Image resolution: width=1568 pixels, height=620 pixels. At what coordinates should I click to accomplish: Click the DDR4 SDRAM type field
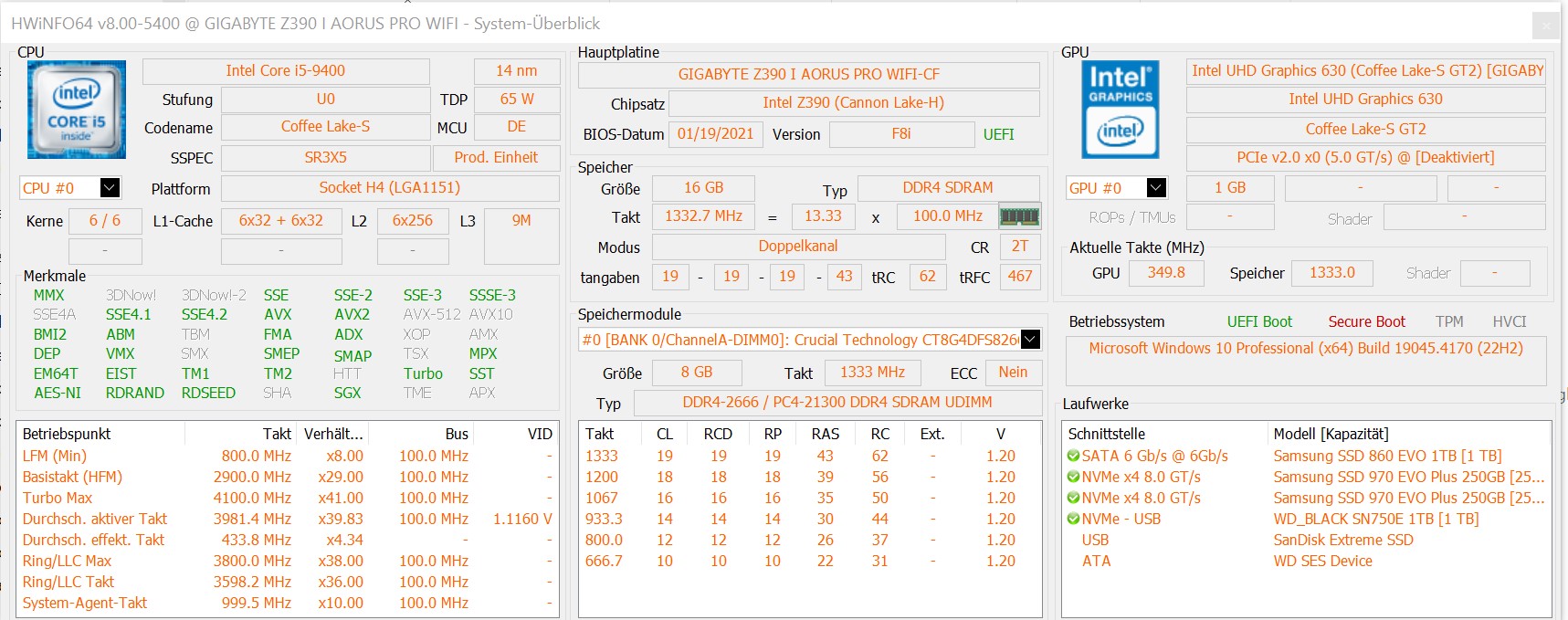(948, 188)
